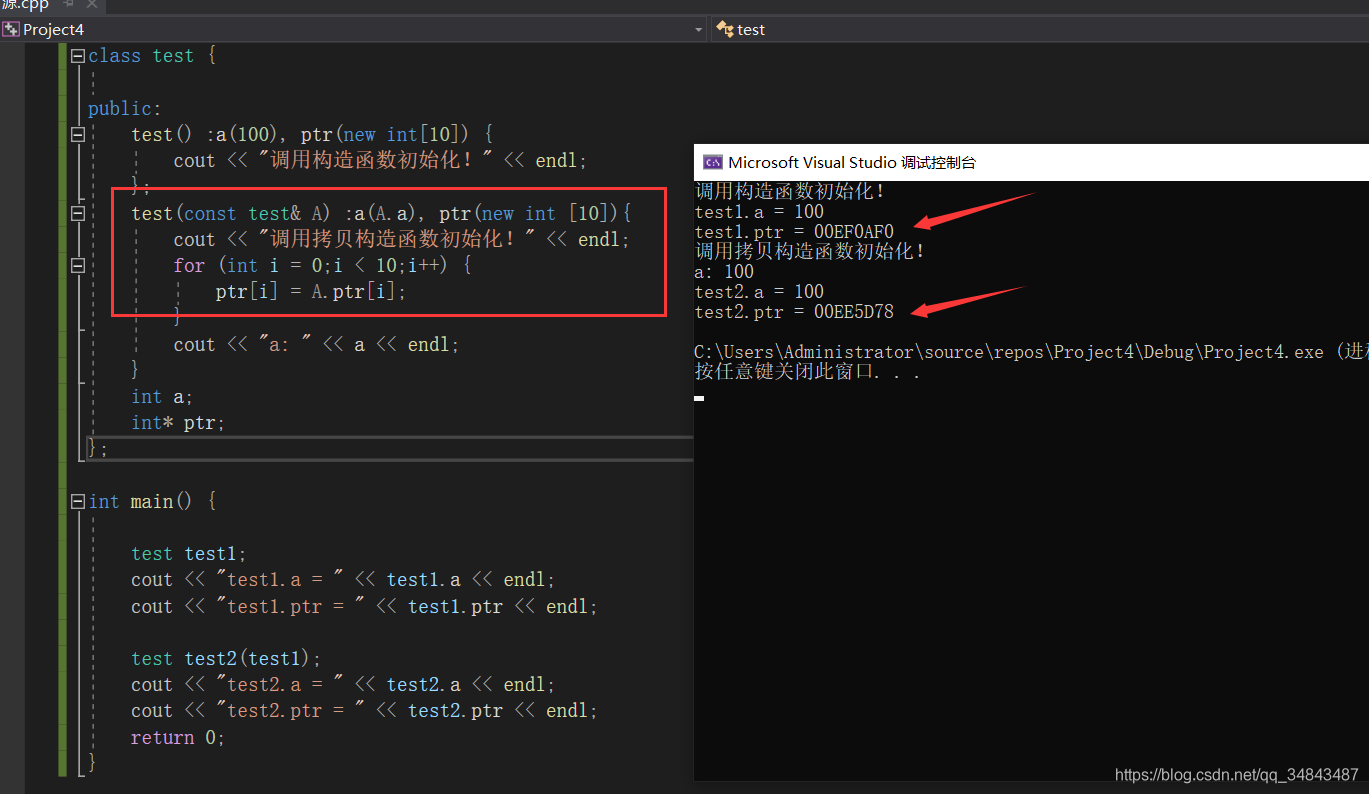Viewport: 1369px width, 794px height.
Task: Click the cout "test2.a = " code line
Action: pyautogui.click(x=343, y=685)
